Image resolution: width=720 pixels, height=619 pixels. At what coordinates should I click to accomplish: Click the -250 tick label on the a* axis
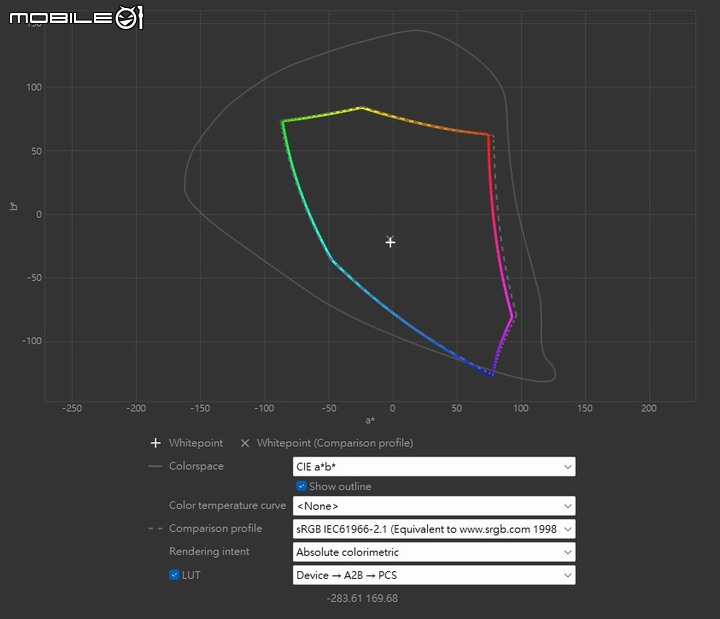pos(72,408)
